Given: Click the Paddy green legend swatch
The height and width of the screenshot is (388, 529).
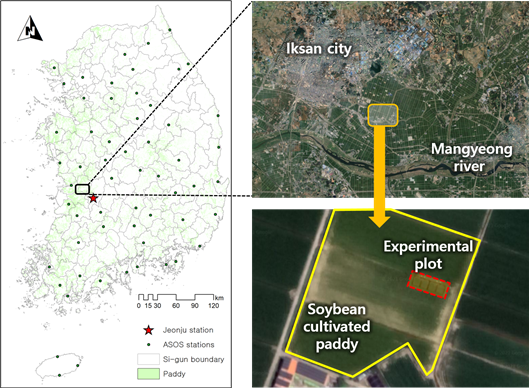Looking at the screenshot, I should click(x=148, y=374).
